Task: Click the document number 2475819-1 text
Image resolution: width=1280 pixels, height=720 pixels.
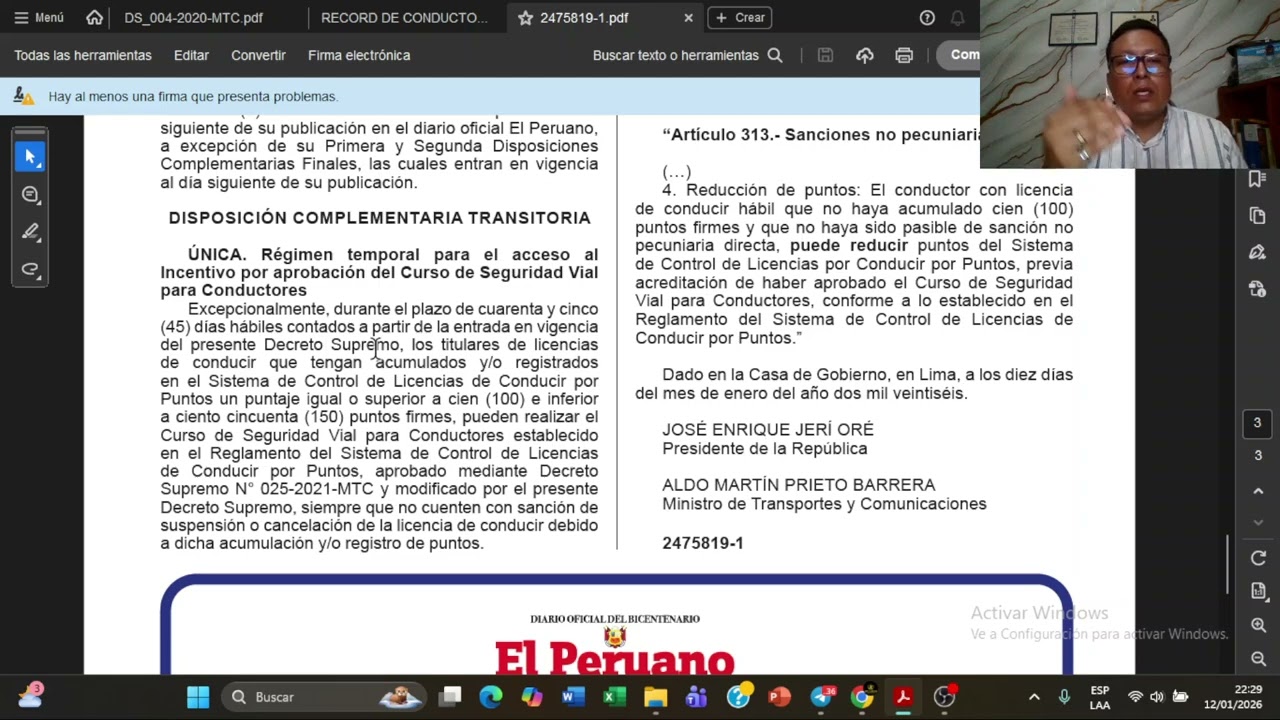Action: [702, 543]
